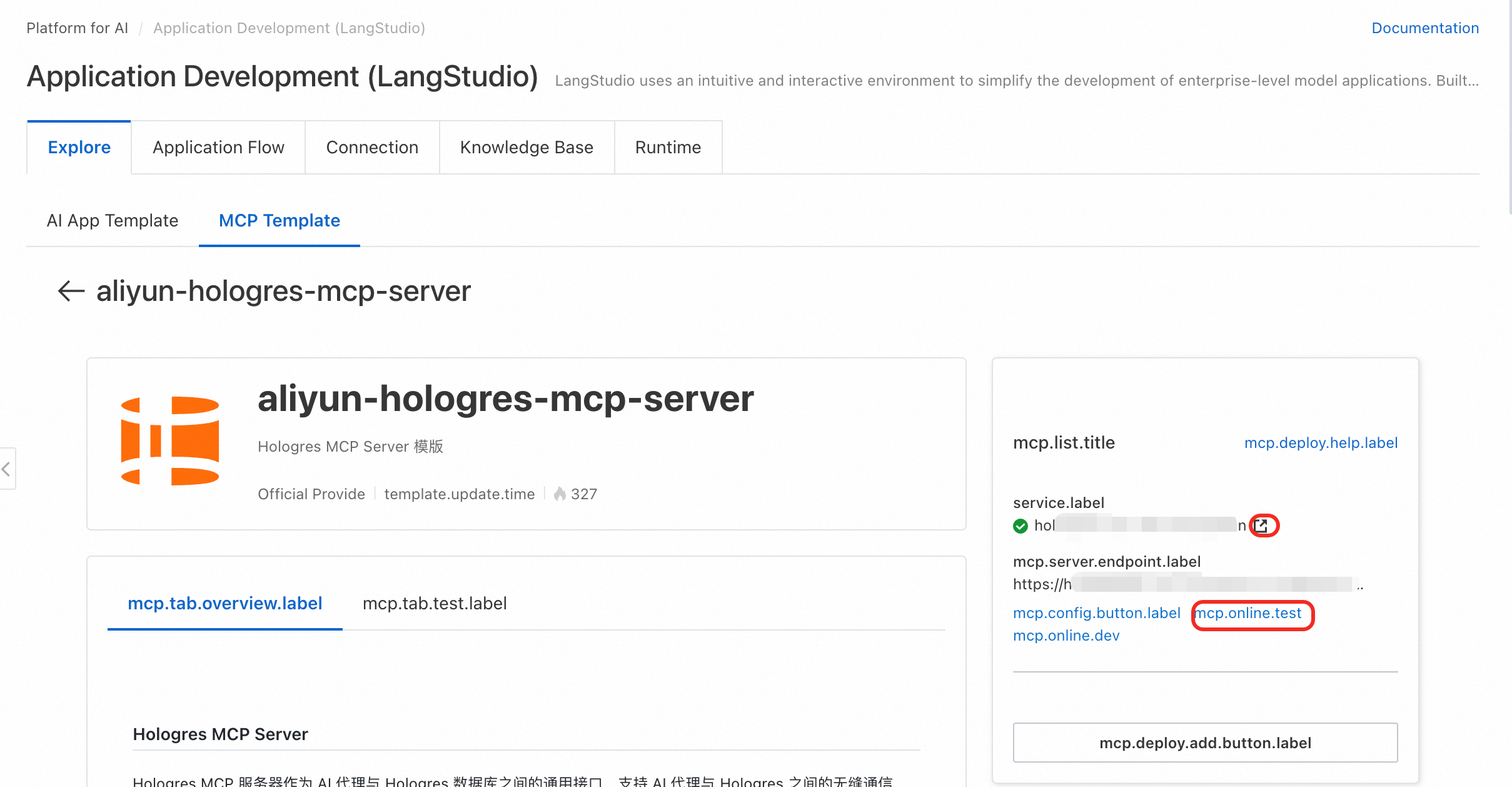Image resolution: width=1512 pixels, height=787 pixels.
Task: Switch to the Application Flow tab
Action: pyautogui.click(x=218, y=148)
